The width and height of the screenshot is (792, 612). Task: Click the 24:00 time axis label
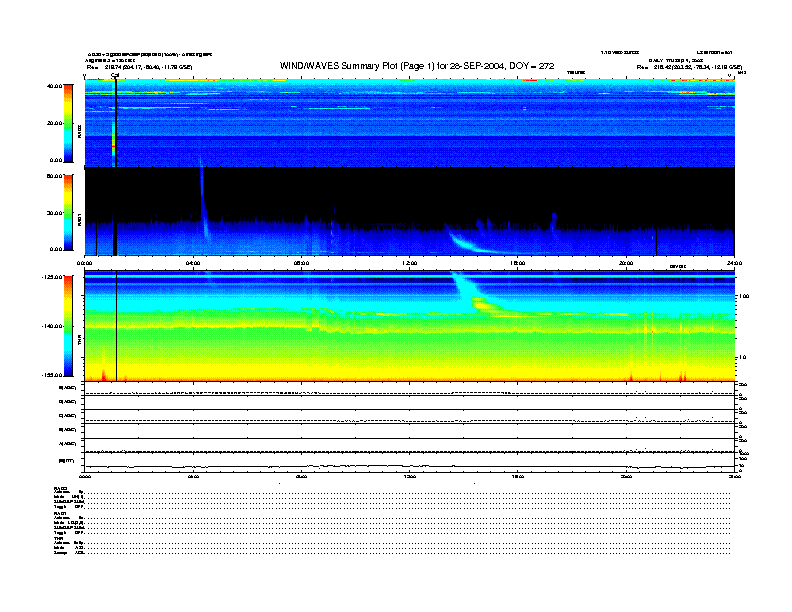[734, 263]
